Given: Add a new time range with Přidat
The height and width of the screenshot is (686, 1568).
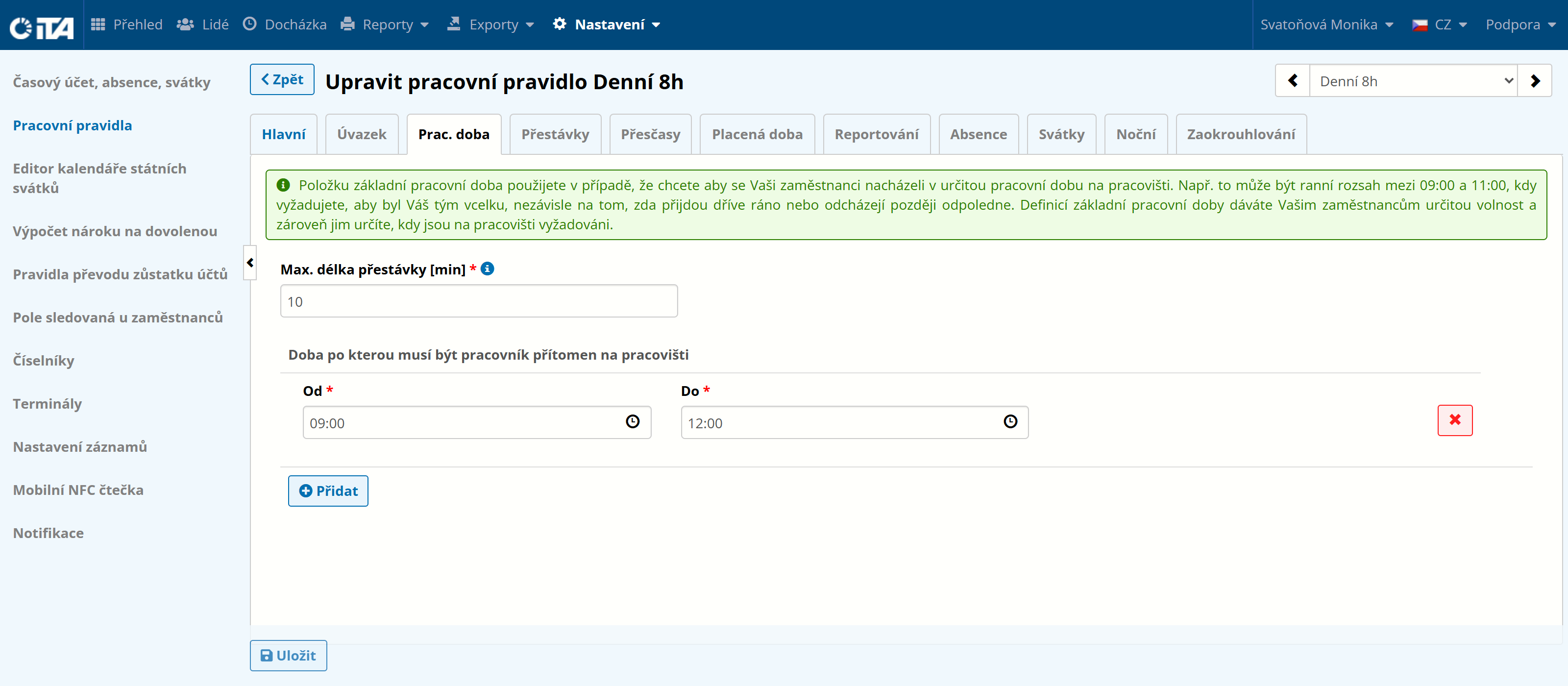Looking at the screenshot, I should pyautogui.click(x=328, y=490).
